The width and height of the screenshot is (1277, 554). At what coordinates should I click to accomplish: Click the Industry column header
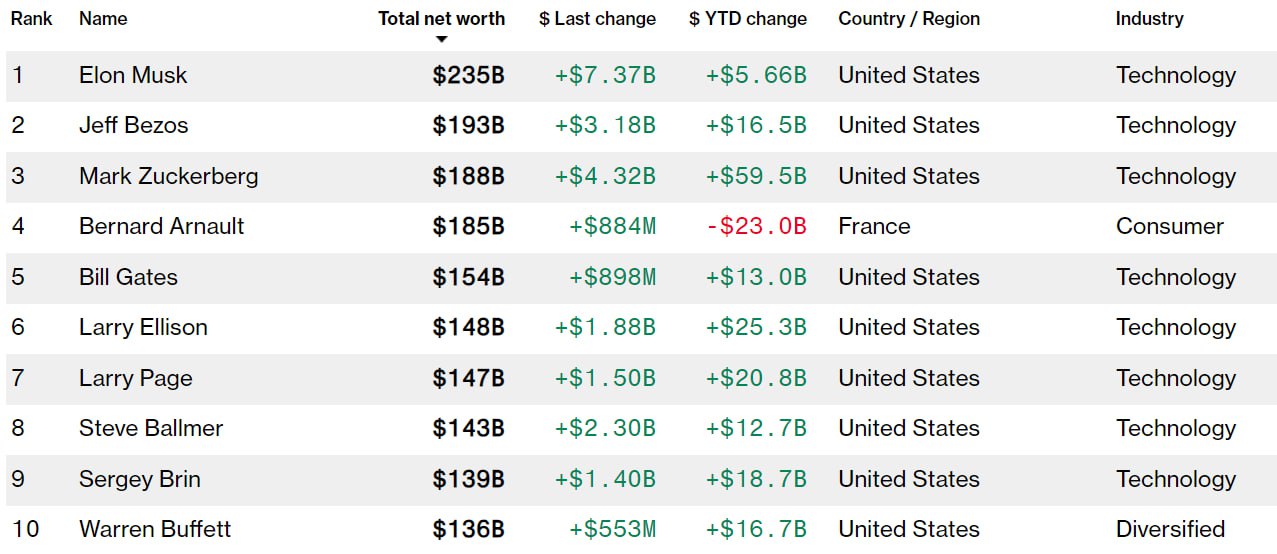1149,18
